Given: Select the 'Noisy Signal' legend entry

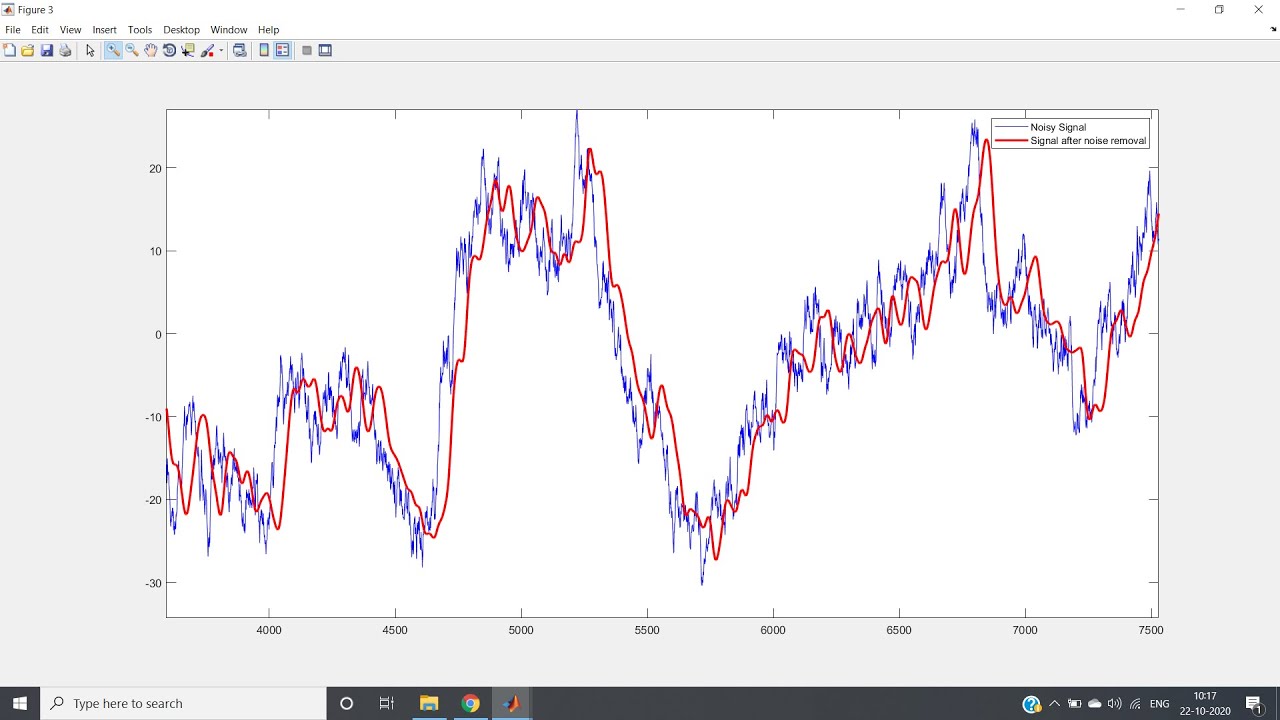Looking at the screenshot, I should coord(1058,127).
